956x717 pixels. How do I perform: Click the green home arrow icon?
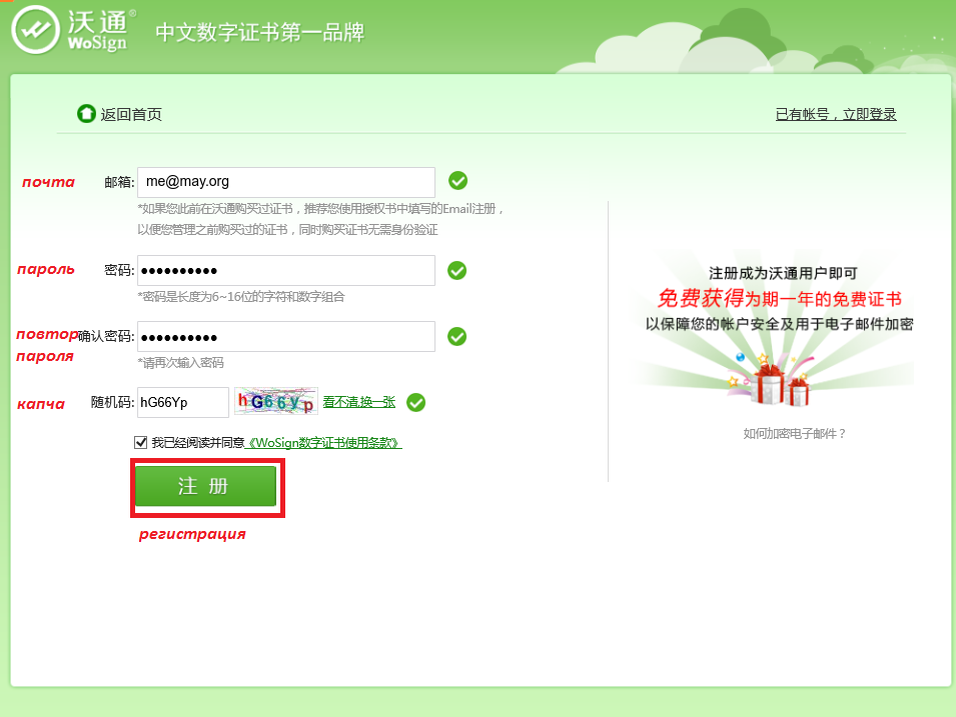click(x=86, y=113)
